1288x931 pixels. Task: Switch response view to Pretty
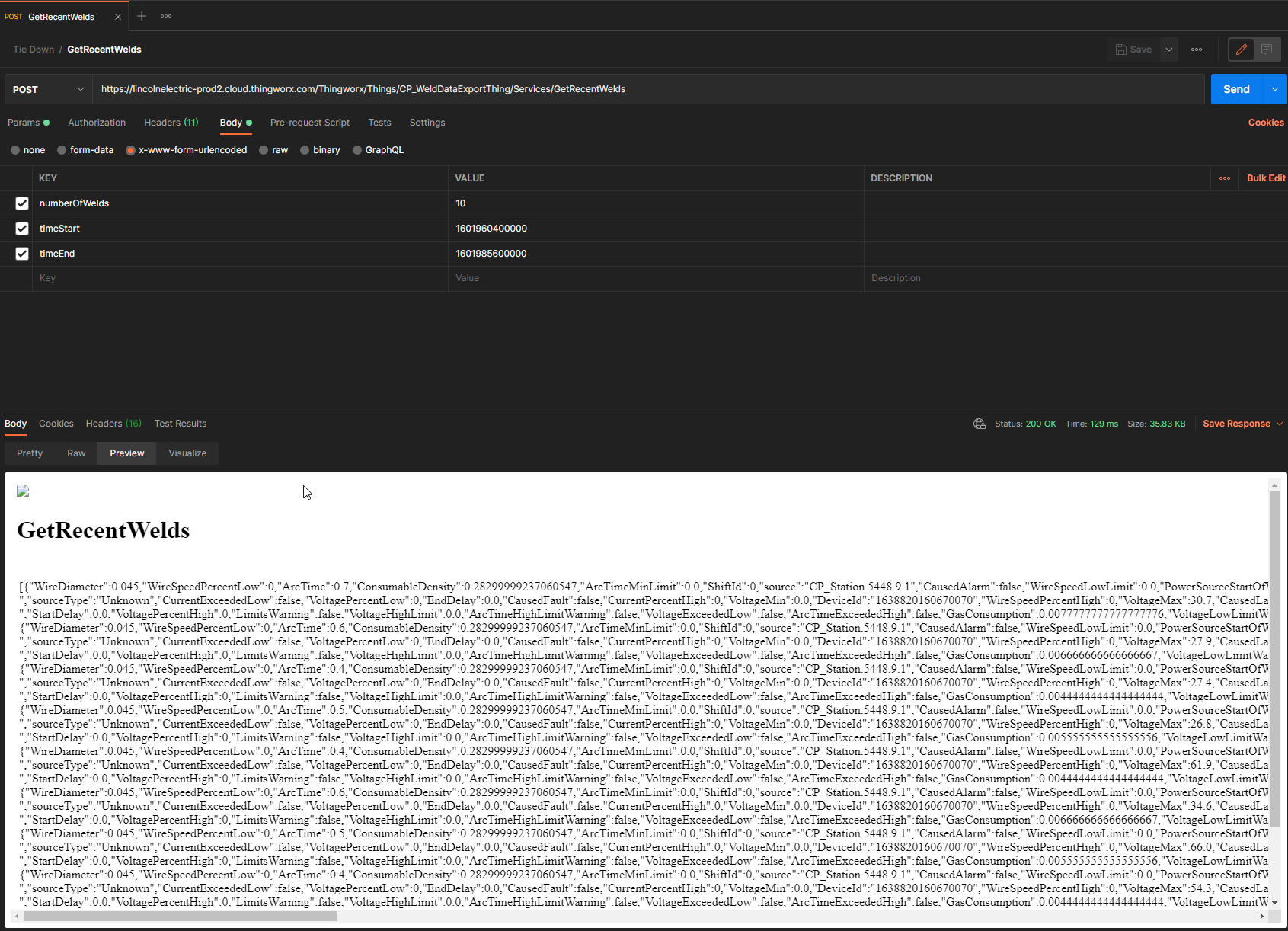click(30, 453)
